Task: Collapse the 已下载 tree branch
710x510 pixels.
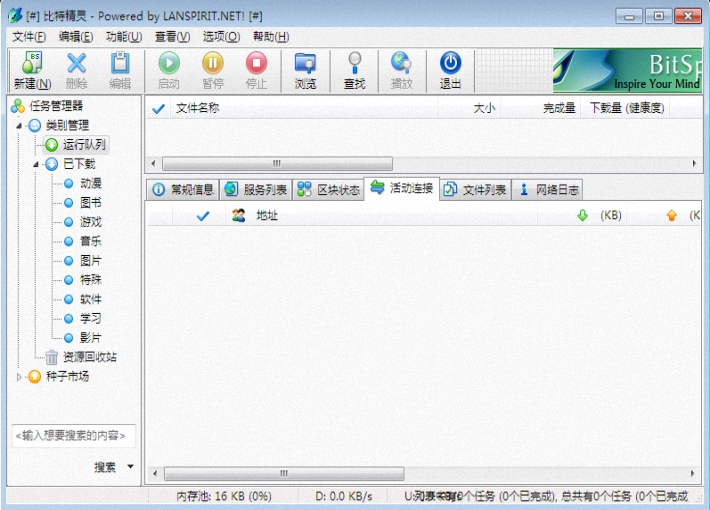Action: pos(36,164)
